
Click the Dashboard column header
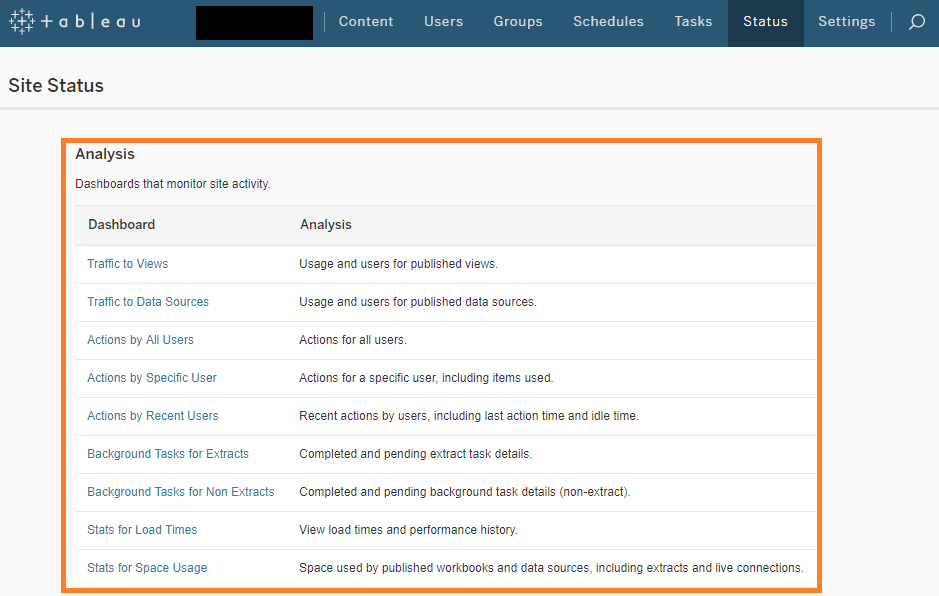point(122,225)
